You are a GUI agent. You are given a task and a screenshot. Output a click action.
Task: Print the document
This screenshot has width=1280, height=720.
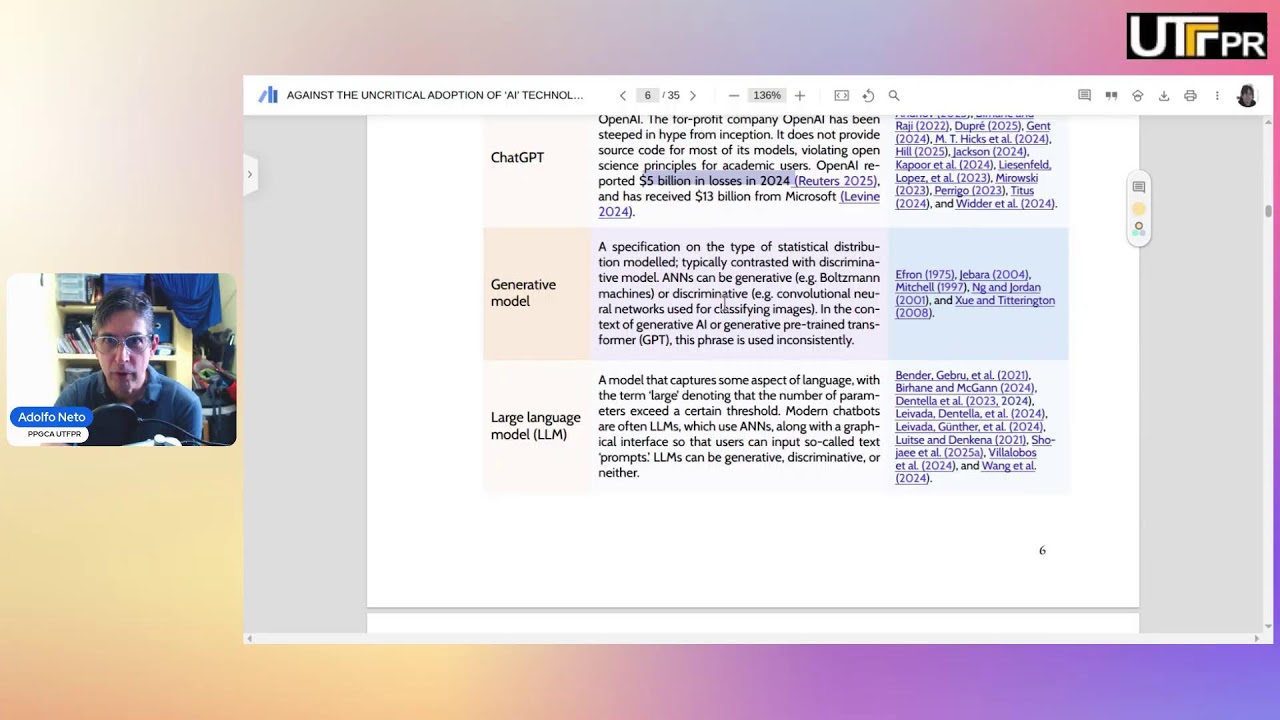coord(1190,96)
